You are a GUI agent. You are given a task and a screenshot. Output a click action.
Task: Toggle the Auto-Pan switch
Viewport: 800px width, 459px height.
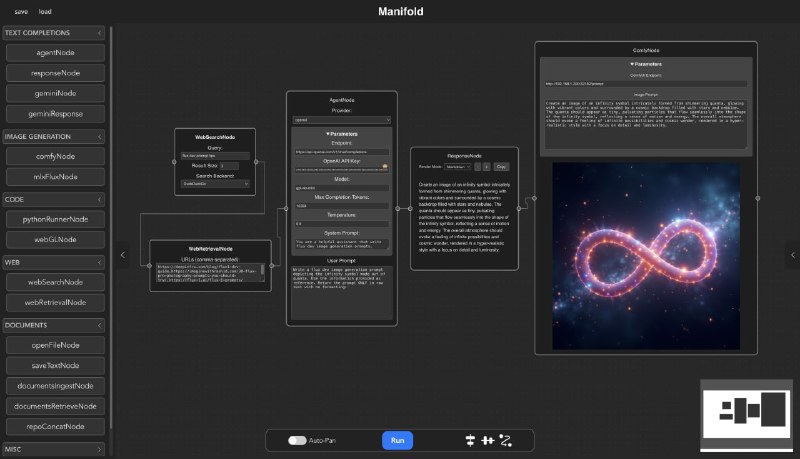pyautogui.click(x=297, y=440)
